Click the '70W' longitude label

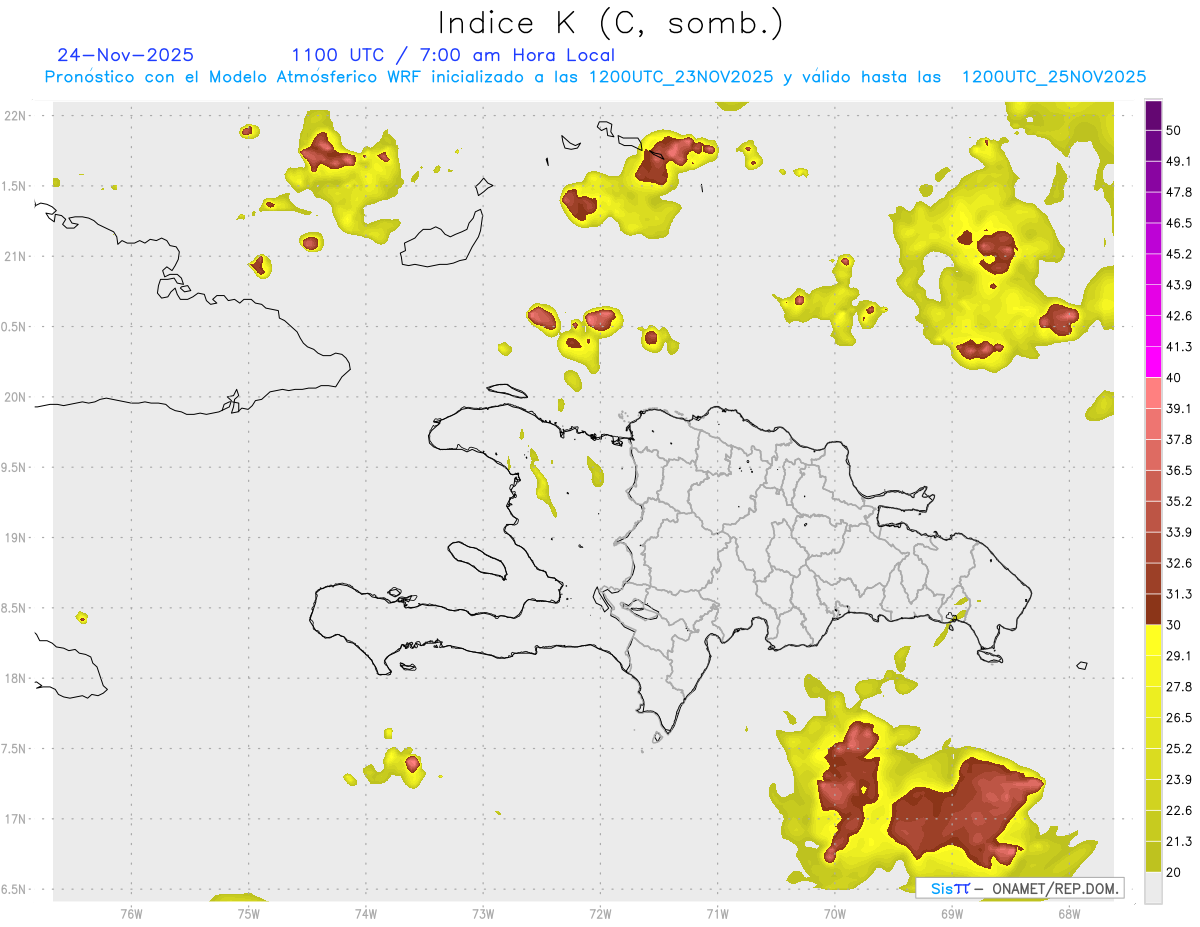pyautogui.click(x=834, y=913)
